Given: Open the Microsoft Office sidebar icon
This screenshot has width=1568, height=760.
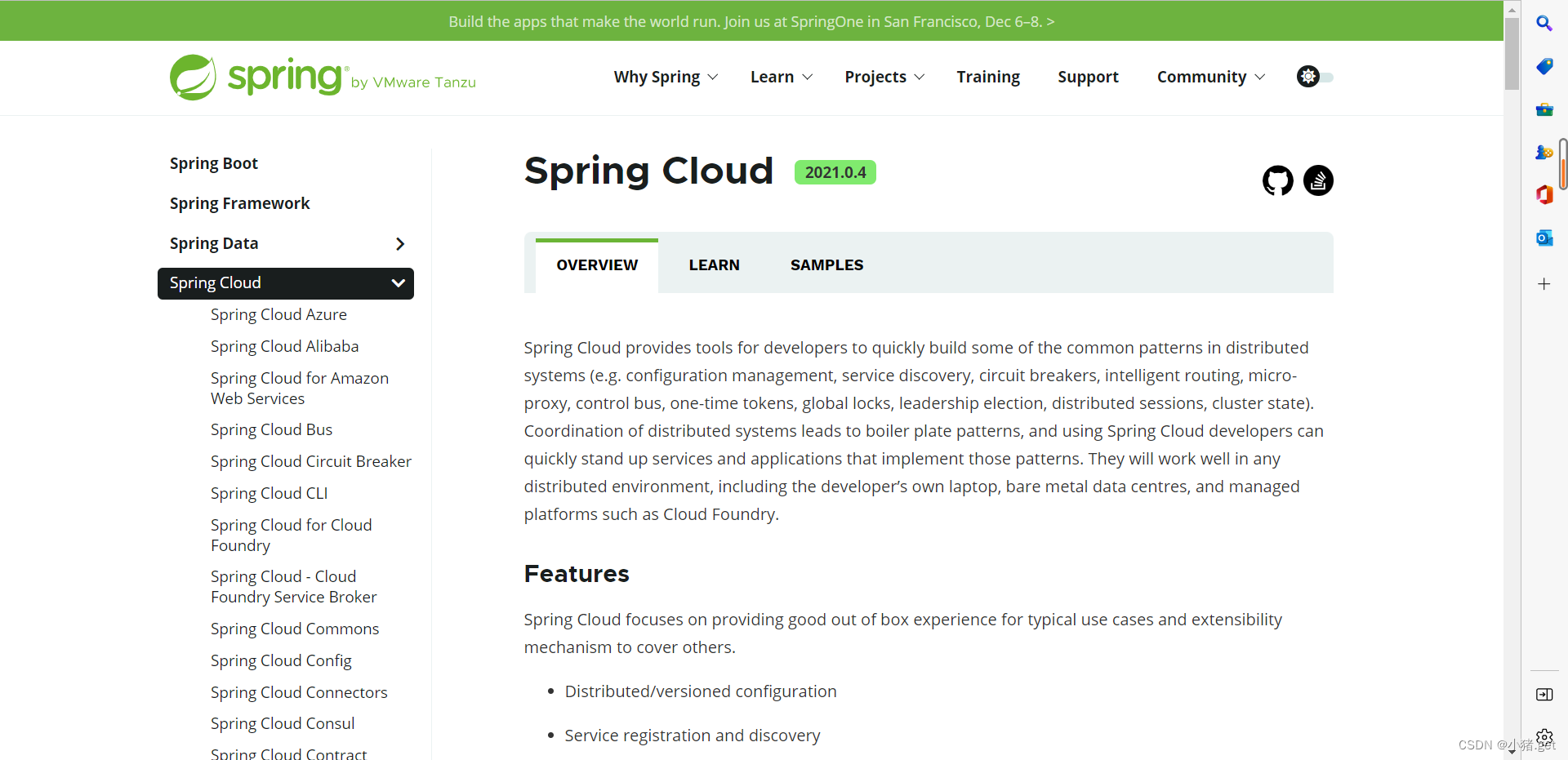Looking at the screenshot, I should click(1545, 195).
